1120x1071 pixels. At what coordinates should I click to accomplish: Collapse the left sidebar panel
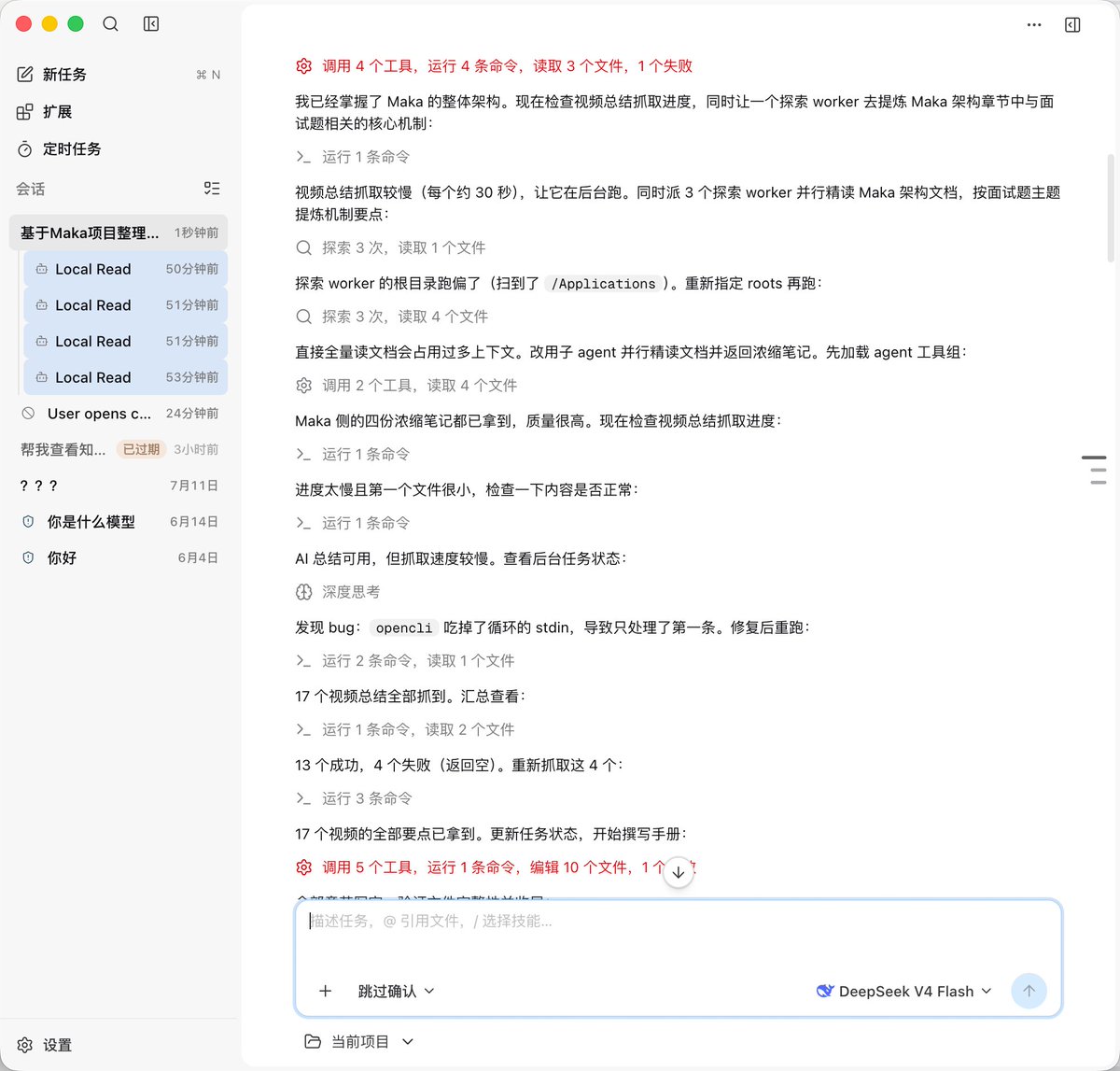[x=151, y=24]
